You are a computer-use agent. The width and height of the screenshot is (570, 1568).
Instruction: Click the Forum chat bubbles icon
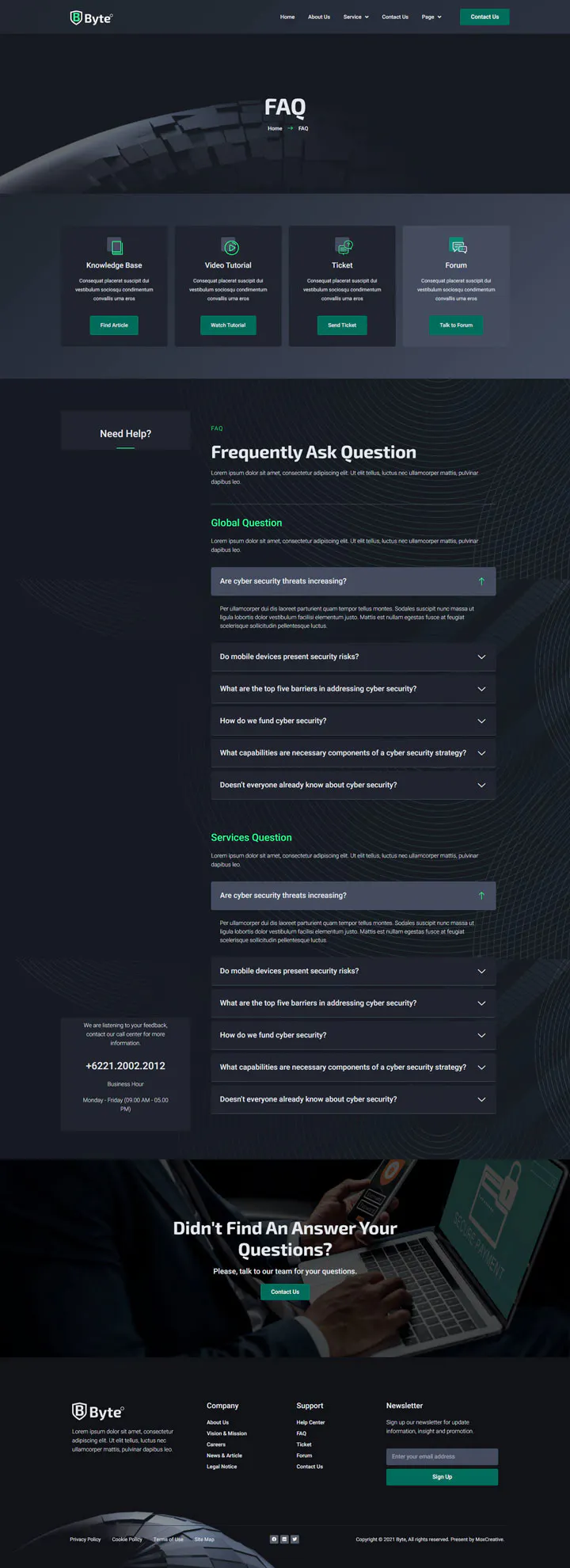pyautogui.click(x=458, y=247)
